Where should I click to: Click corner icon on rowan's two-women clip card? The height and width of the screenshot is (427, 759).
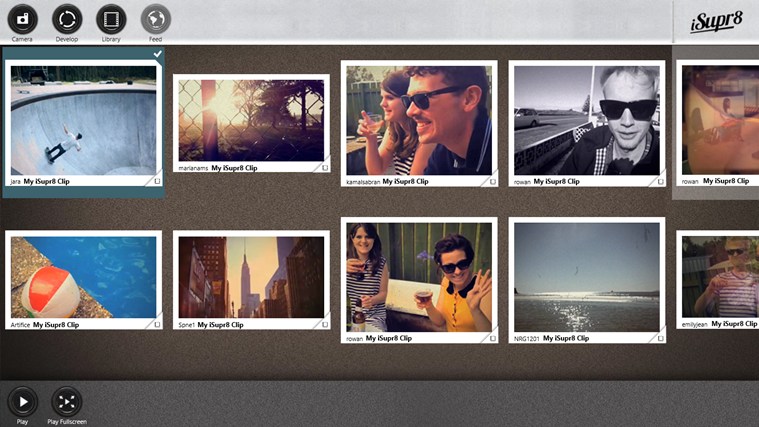click(493, 338)
